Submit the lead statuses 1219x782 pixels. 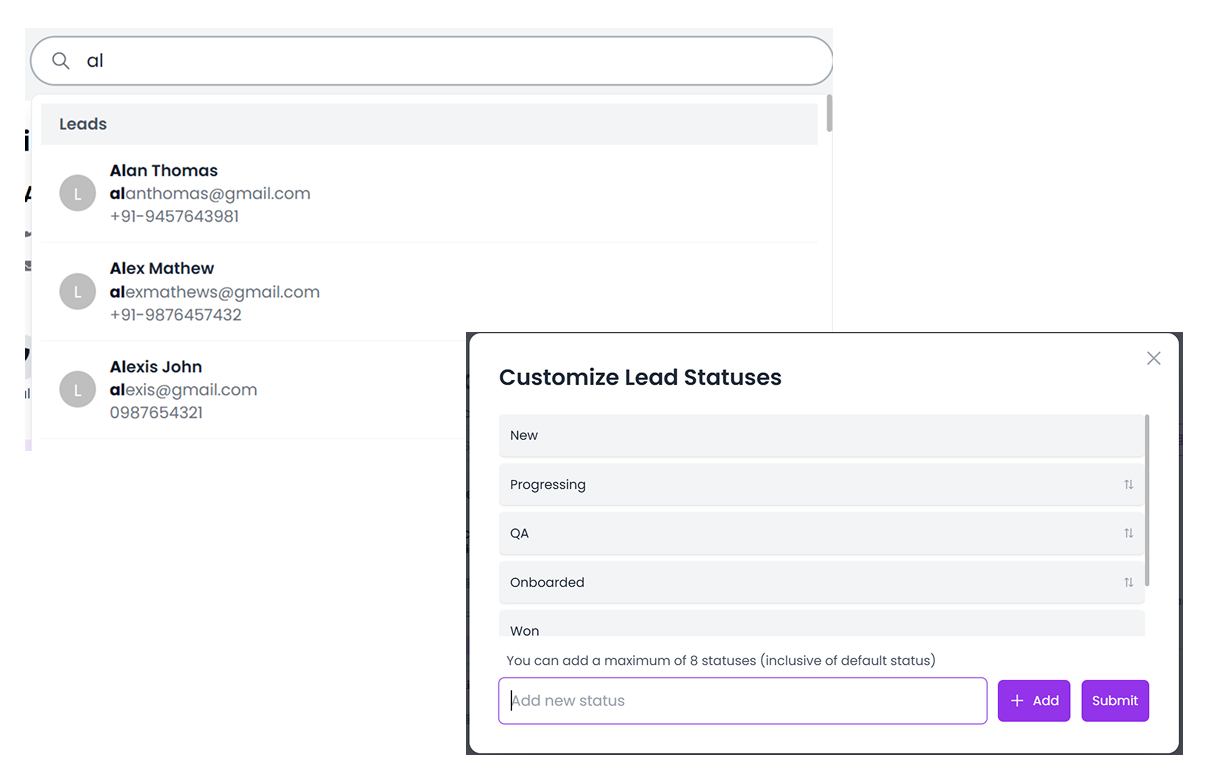[x=1115, y=701]
